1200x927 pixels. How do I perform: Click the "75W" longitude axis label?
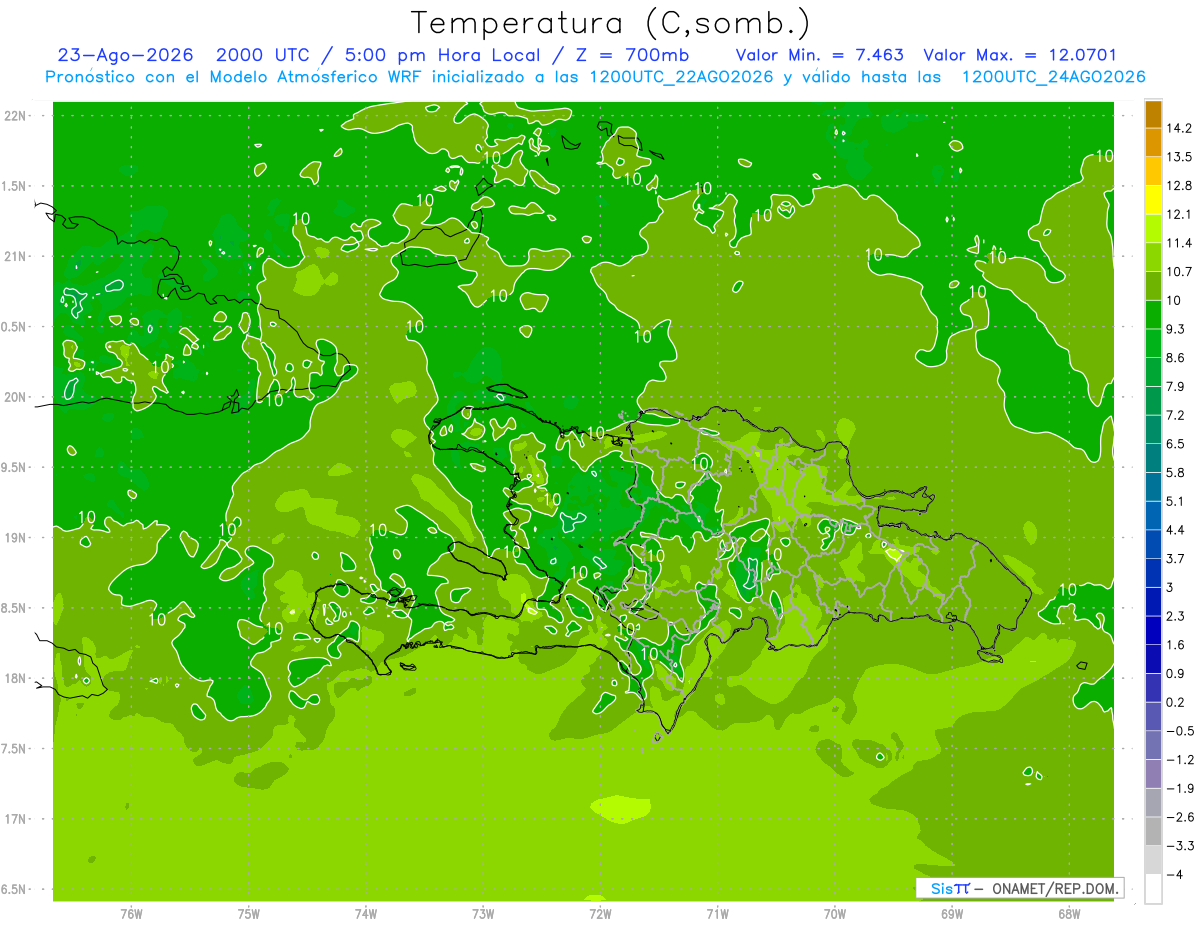tap(248, 914)
